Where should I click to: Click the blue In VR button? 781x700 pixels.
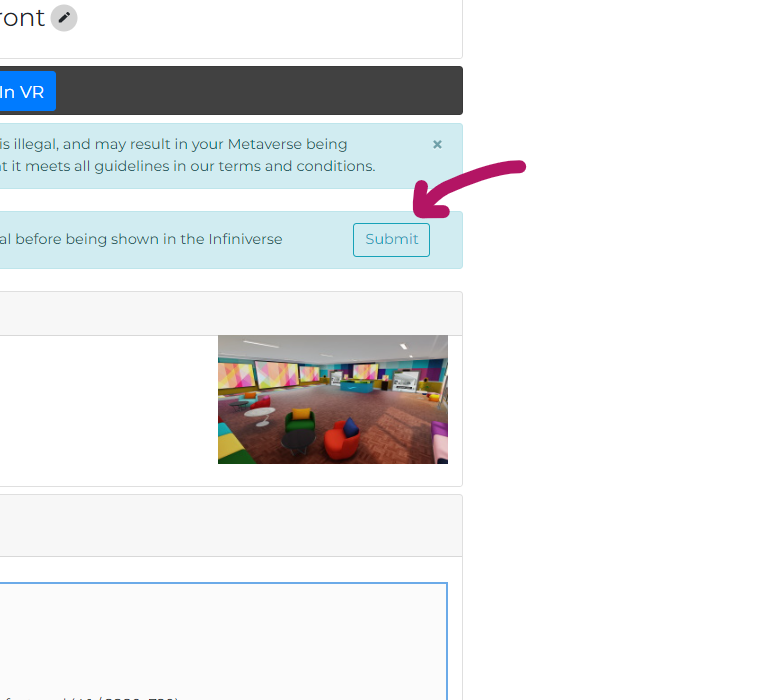[x=27, y=92]
